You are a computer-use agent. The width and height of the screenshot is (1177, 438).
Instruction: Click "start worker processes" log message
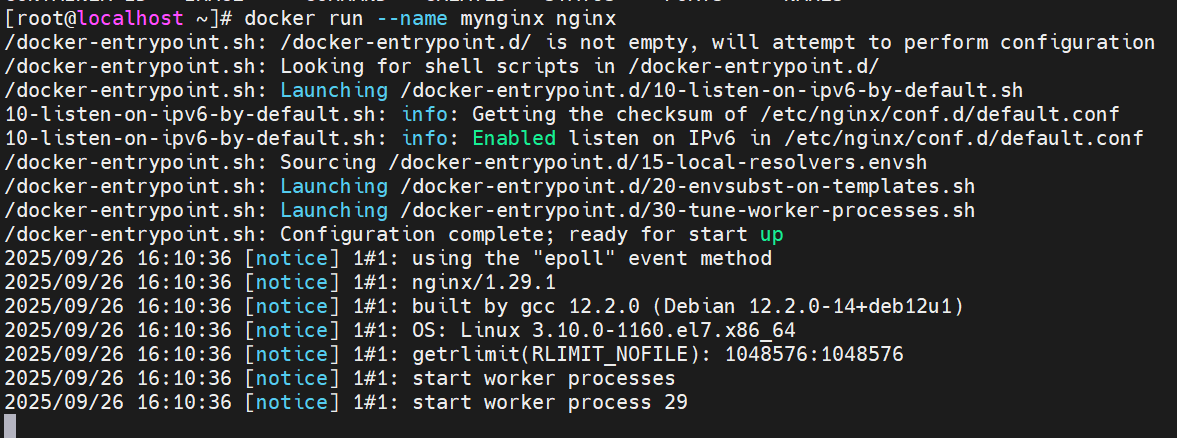(543, 379)
